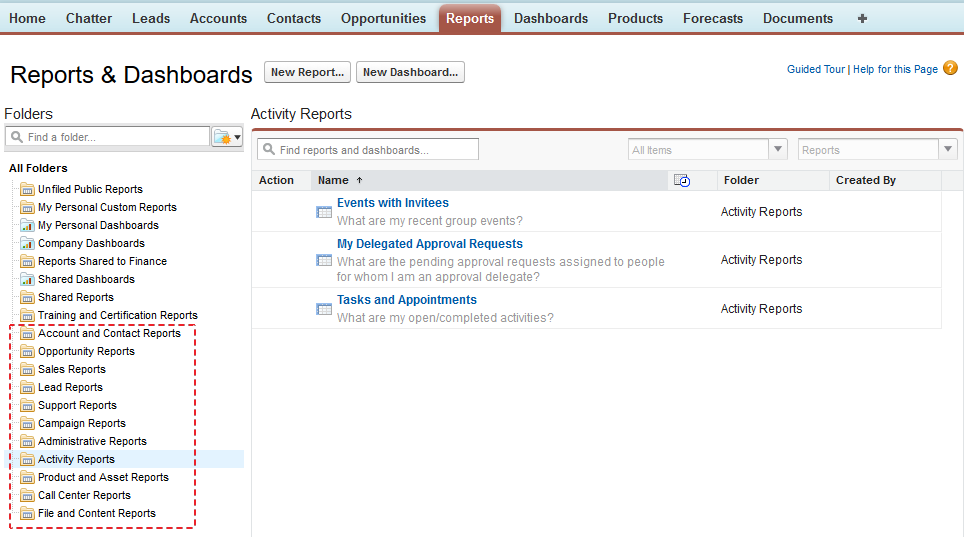Select the Sales Reports folder label
This screenshot has height=537, width=964.
pyautogui.click(x=72, y=369)
